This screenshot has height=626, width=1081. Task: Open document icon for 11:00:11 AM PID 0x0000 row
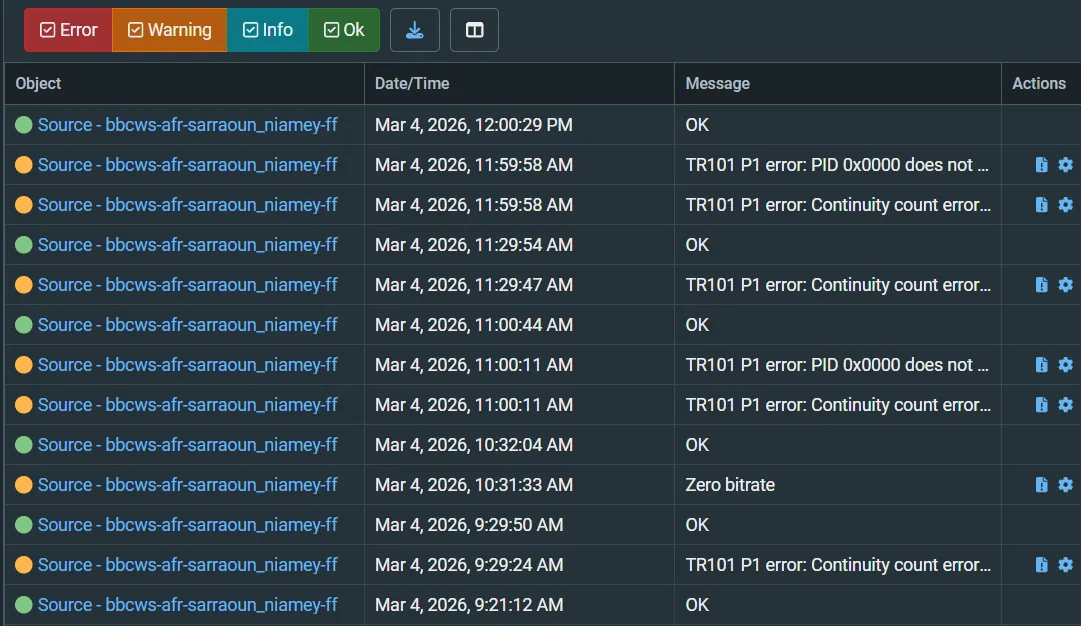tap(1041, 365)
